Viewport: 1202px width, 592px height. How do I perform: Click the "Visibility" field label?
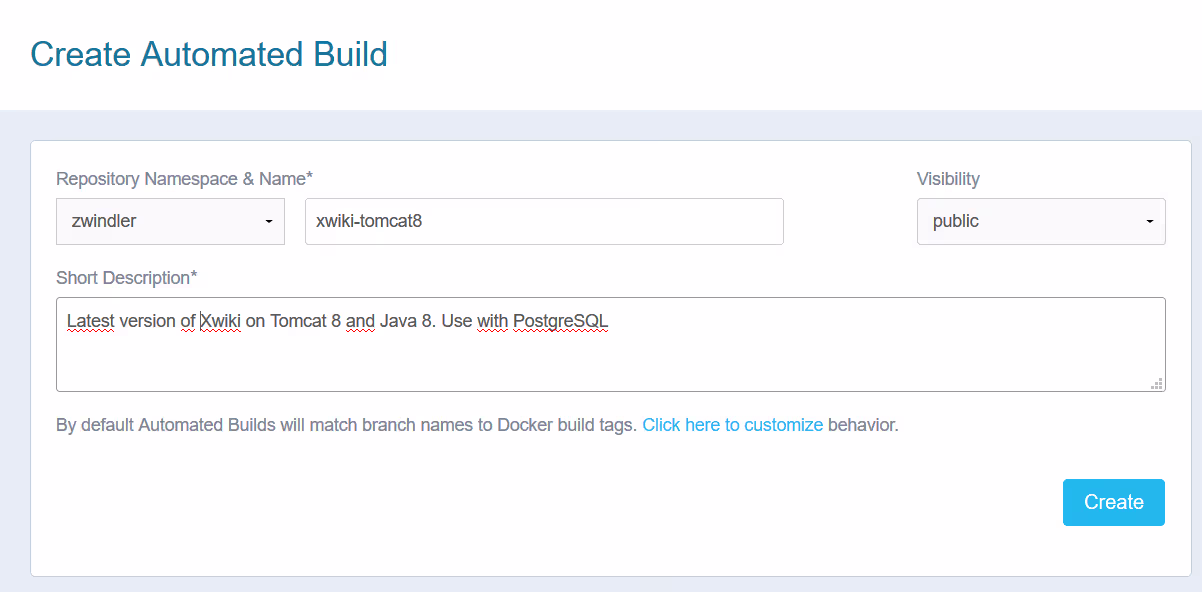point(948,179)
